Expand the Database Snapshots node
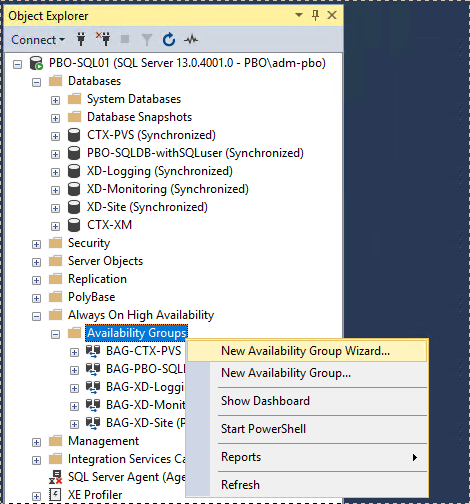Viewport: 470px width, 504px height. click(55, 118)
